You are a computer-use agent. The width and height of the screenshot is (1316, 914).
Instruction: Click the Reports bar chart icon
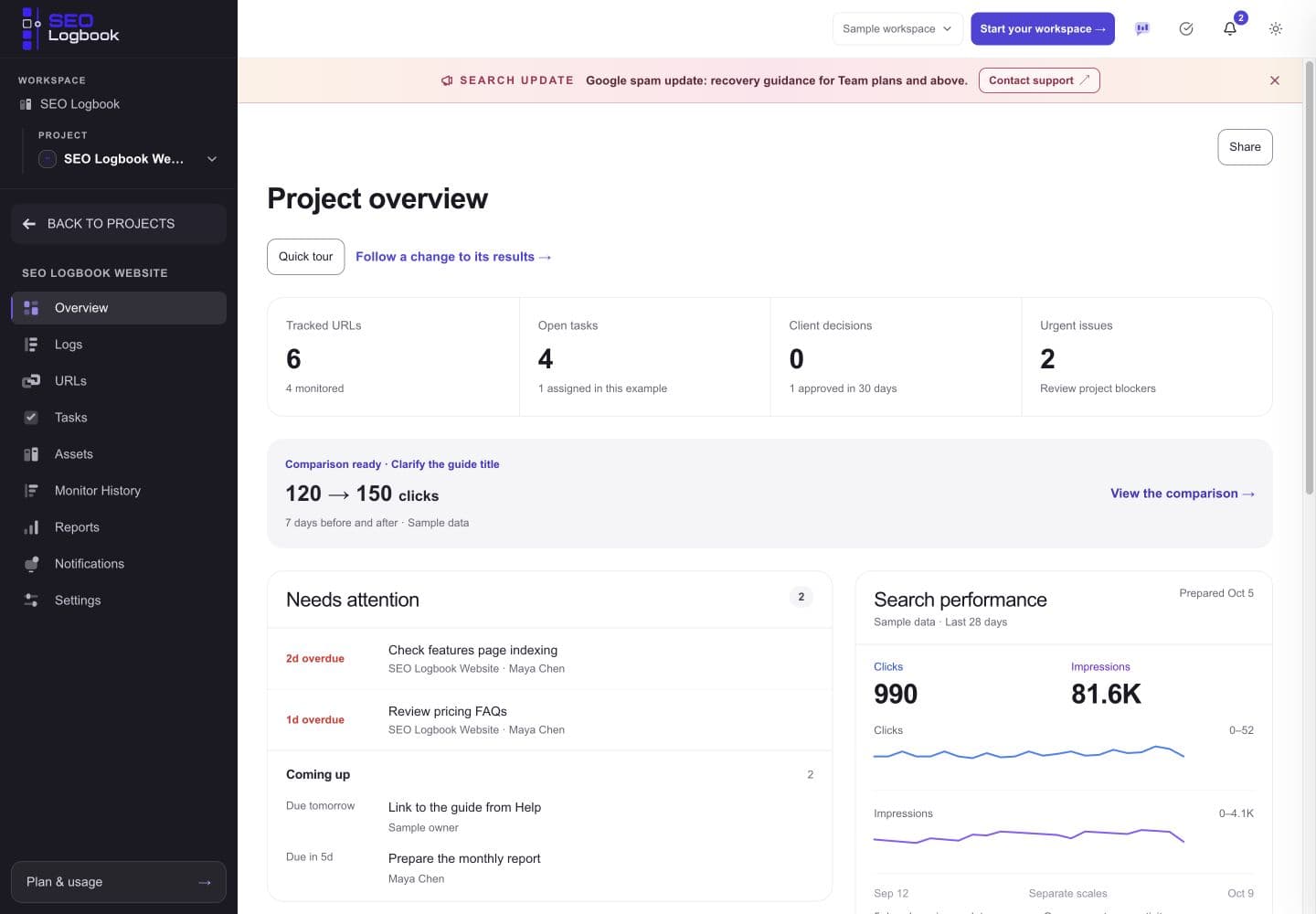click(31, 527)
